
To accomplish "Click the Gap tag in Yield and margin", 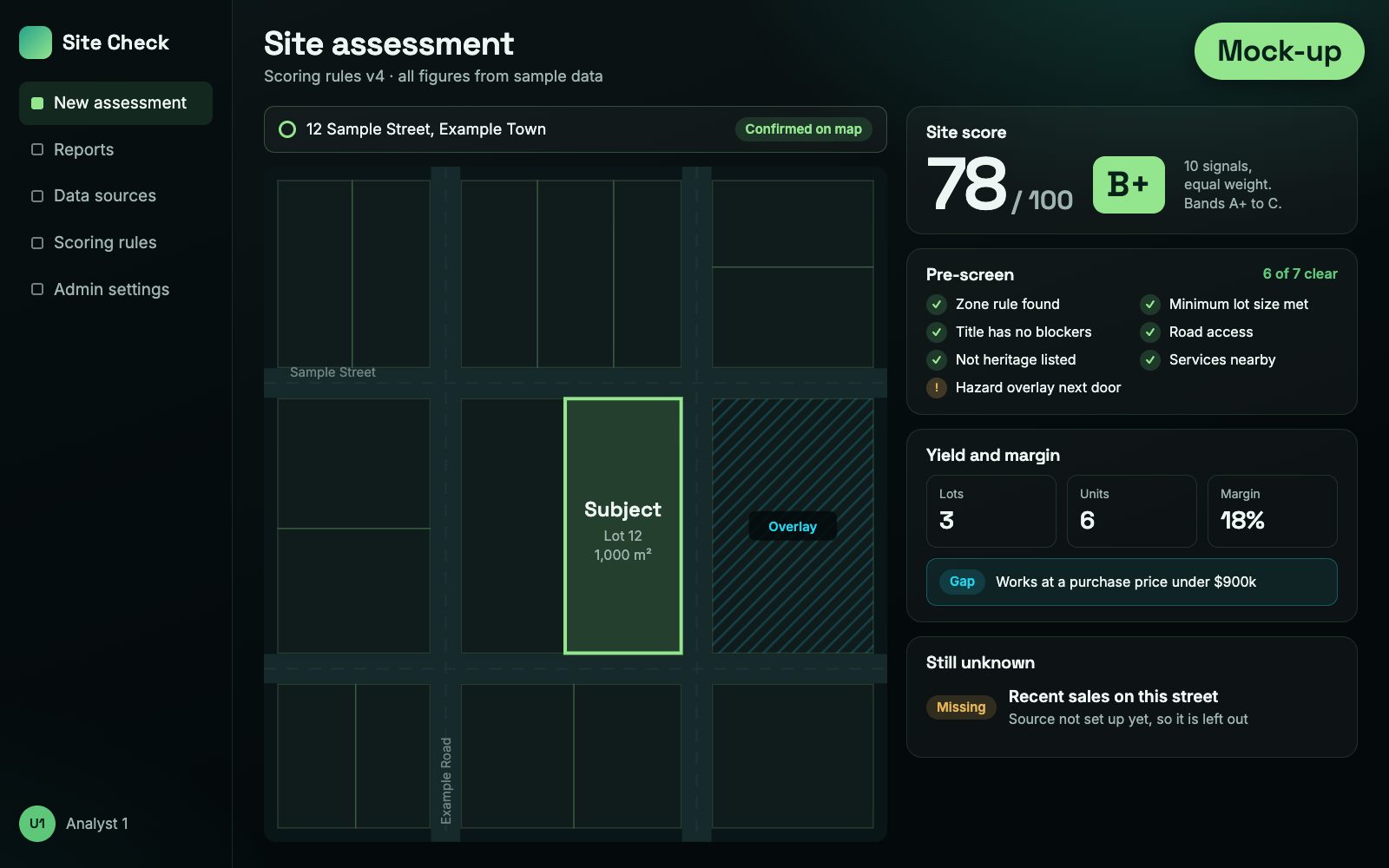I will [962, 582].
